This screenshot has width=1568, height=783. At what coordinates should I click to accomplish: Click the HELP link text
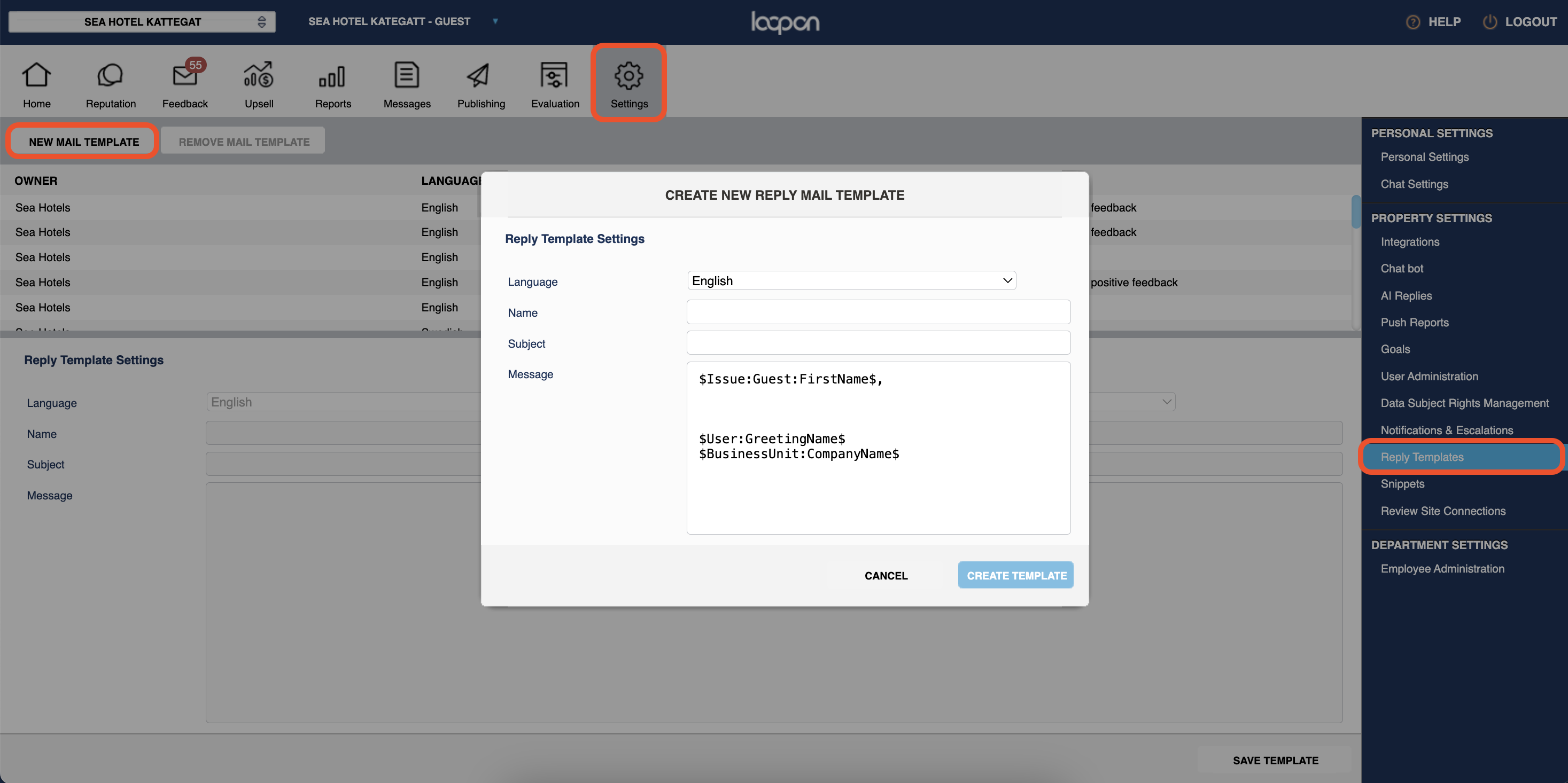[1445, 22]
